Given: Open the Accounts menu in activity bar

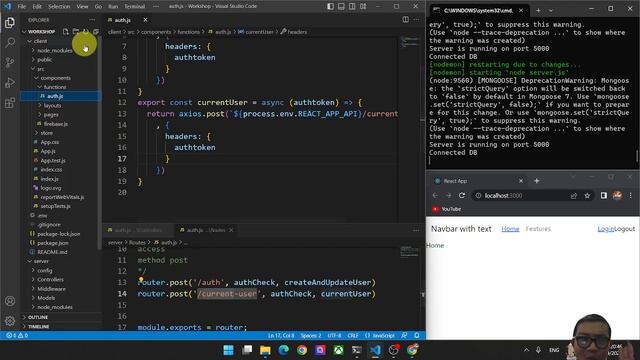Looking at the screenshot, I should [x=10, y=301].
